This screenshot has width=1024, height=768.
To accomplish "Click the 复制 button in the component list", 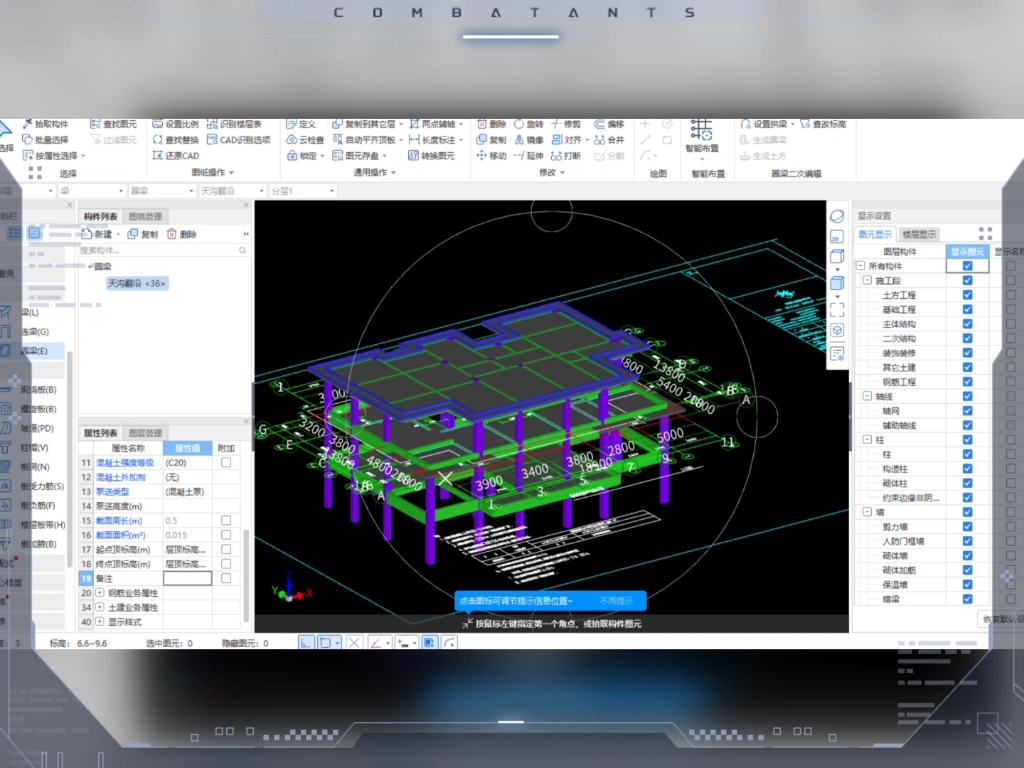I will point(143,234).
